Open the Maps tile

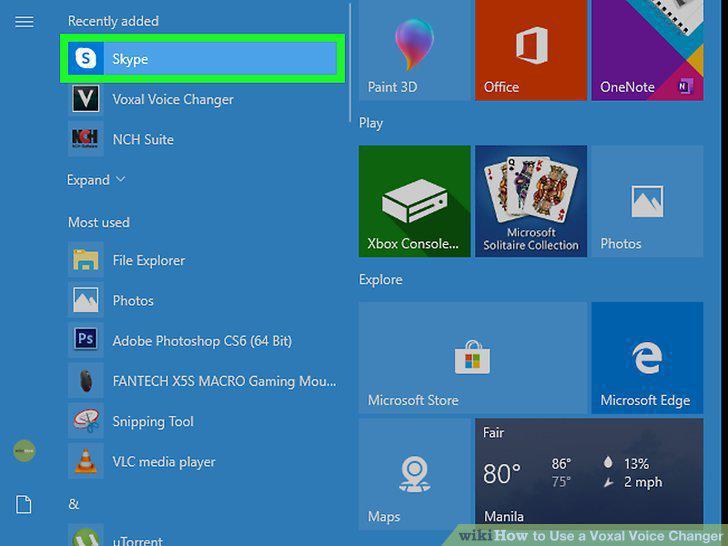[414, 474]
